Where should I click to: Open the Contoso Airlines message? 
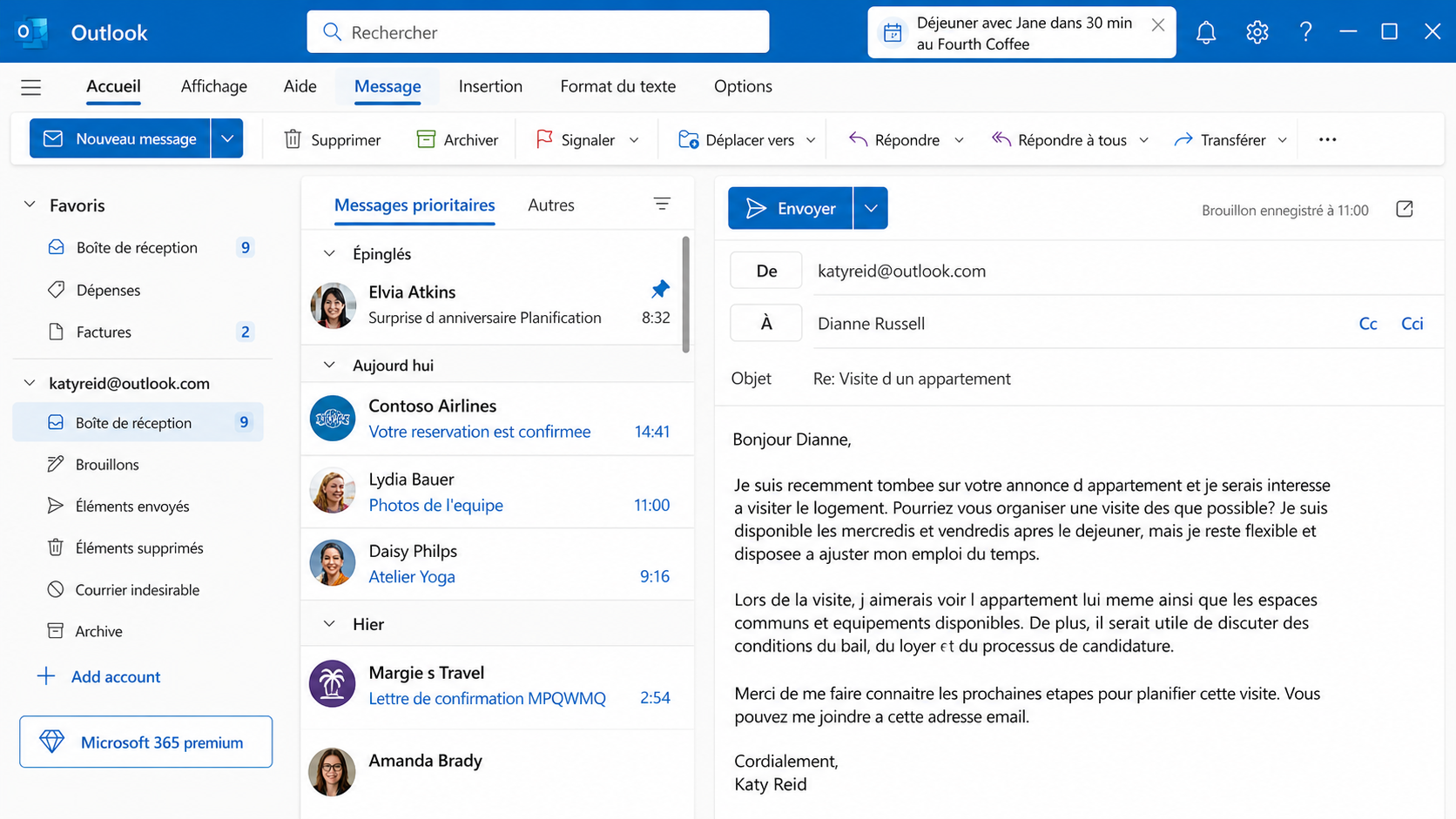(496, 419)
